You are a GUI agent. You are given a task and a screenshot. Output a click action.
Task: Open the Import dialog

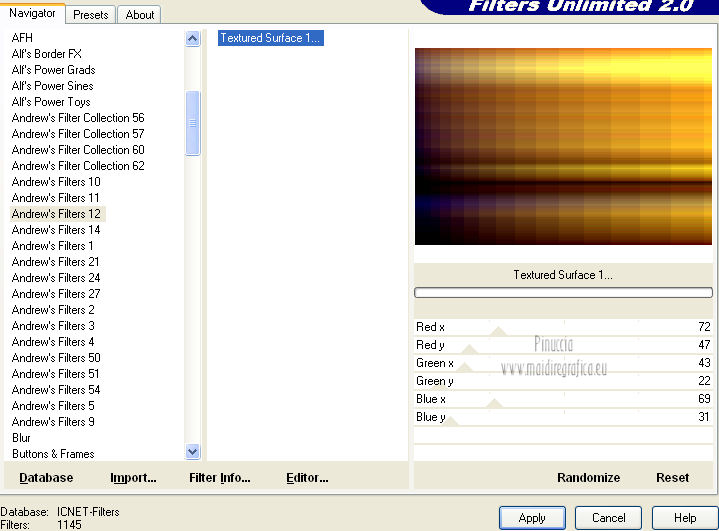(133, 478)
